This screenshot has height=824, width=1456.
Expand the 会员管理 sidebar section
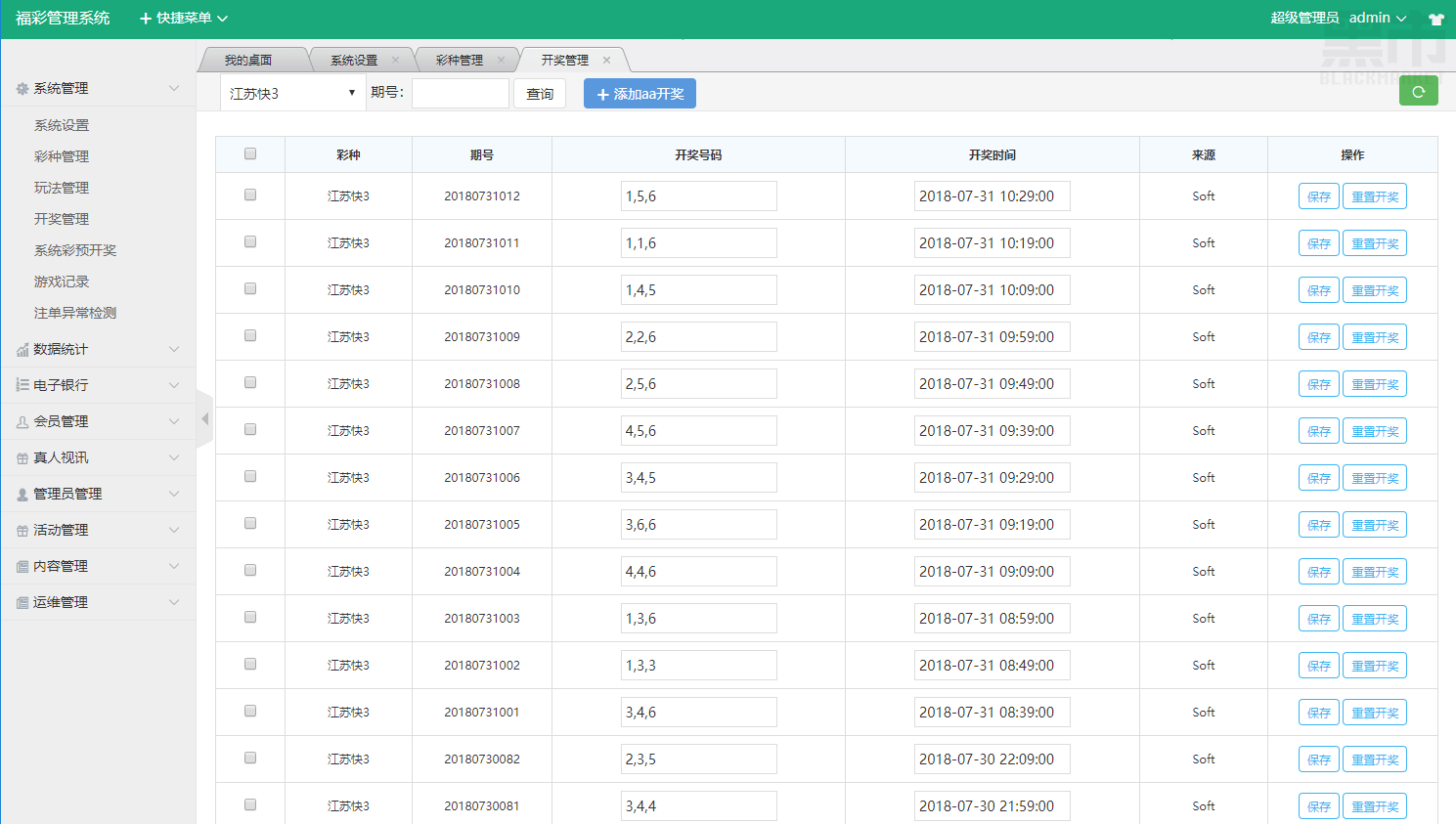[98, 421]
